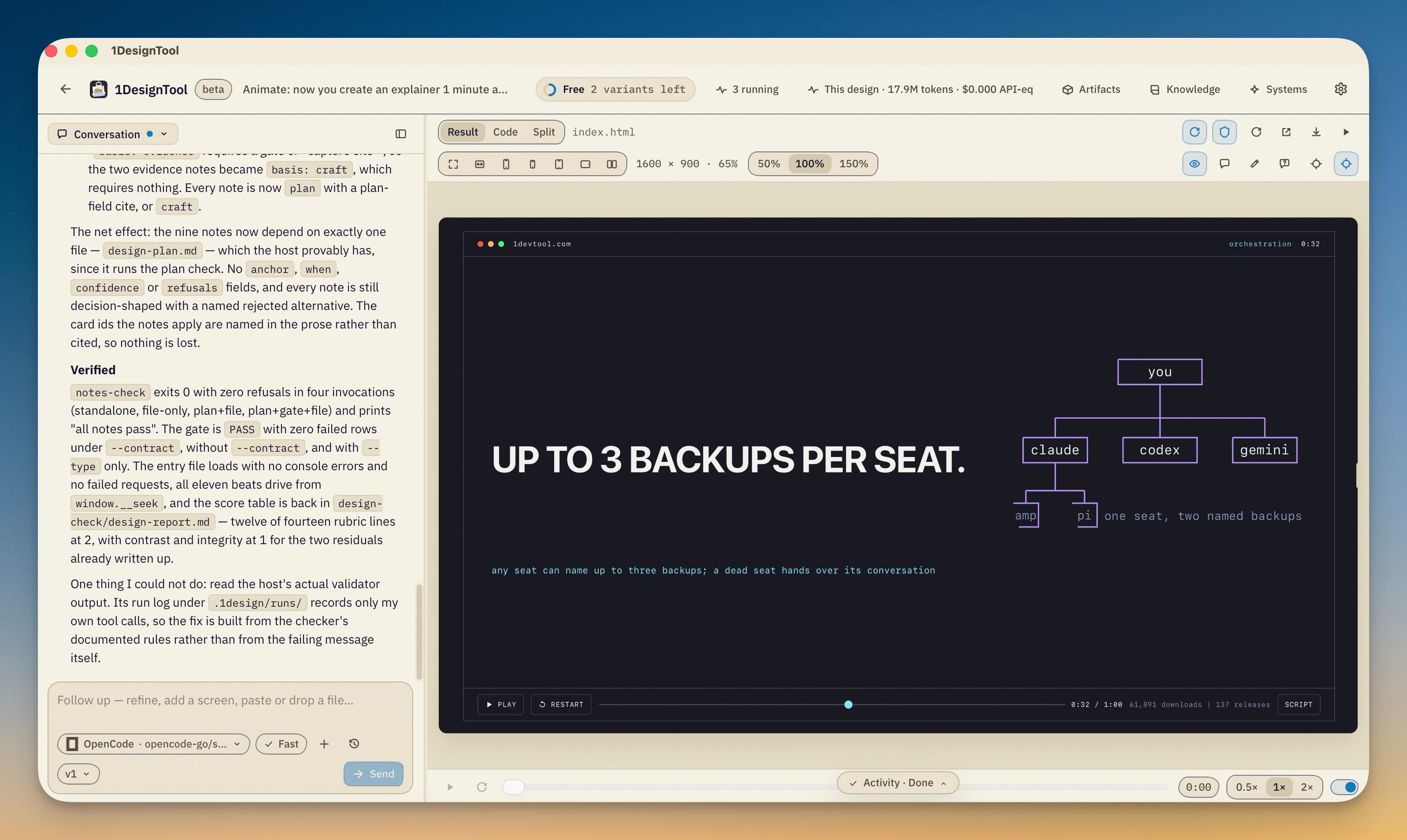Click the PLAY button in the animation
1407x840 pixels.
[x=501, y=704]
